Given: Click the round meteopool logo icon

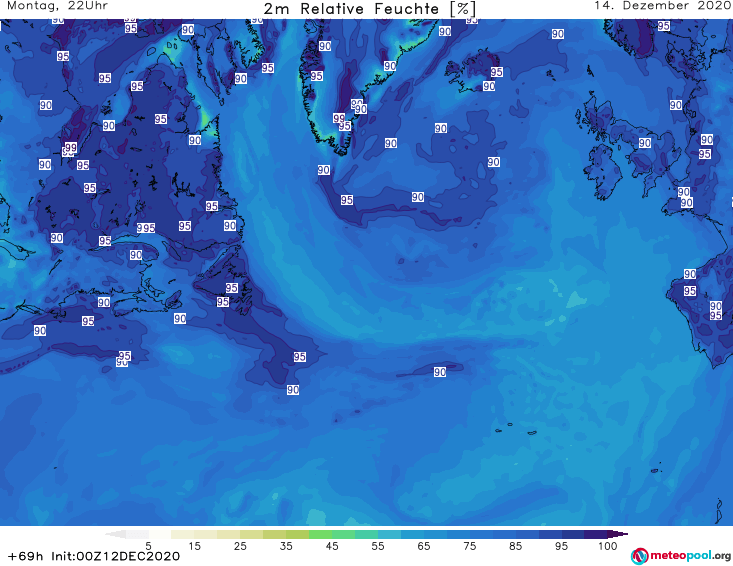Looking at the screenshot, I should (x=639, y=556).
